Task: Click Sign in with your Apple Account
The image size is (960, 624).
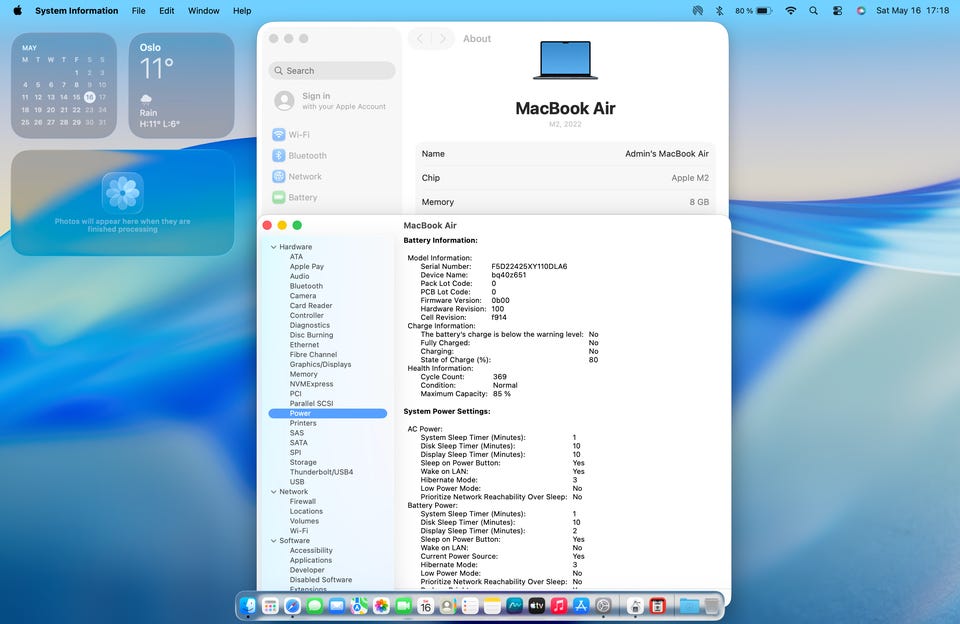Action: click(331, 100)
